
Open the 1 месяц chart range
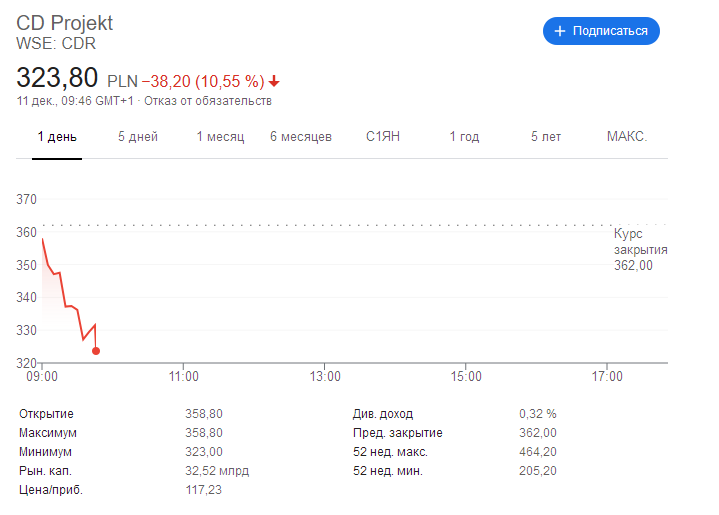pyautogui.click(x=221, y=137)
